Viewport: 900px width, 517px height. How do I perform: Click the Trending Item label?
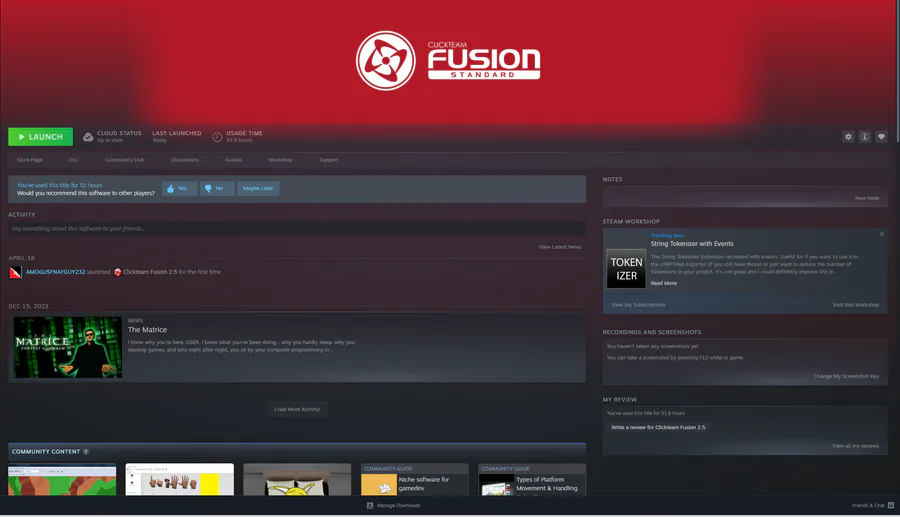[667, 235]
